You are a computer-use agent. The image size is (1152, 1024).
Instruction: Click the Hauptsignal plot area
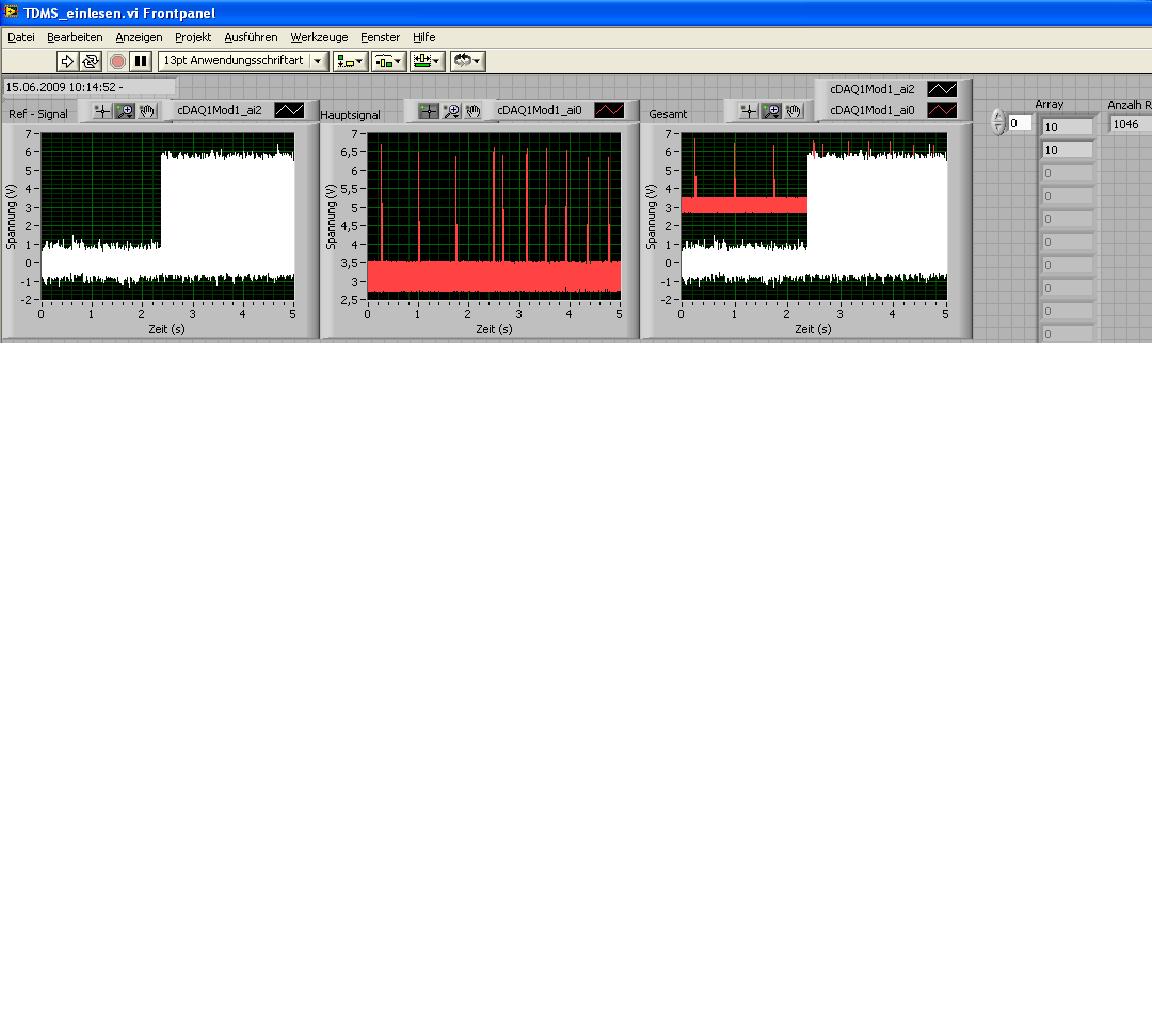[x=494, y=216]
